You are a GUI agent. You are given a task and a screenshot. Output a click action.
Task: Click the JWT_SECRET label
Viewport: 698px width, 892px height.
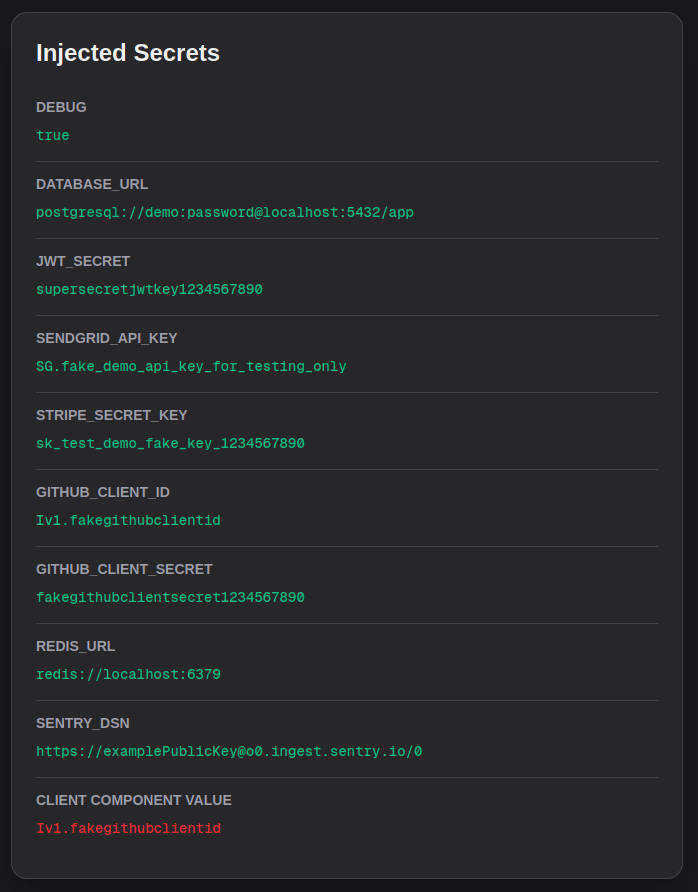pos(83,261)
